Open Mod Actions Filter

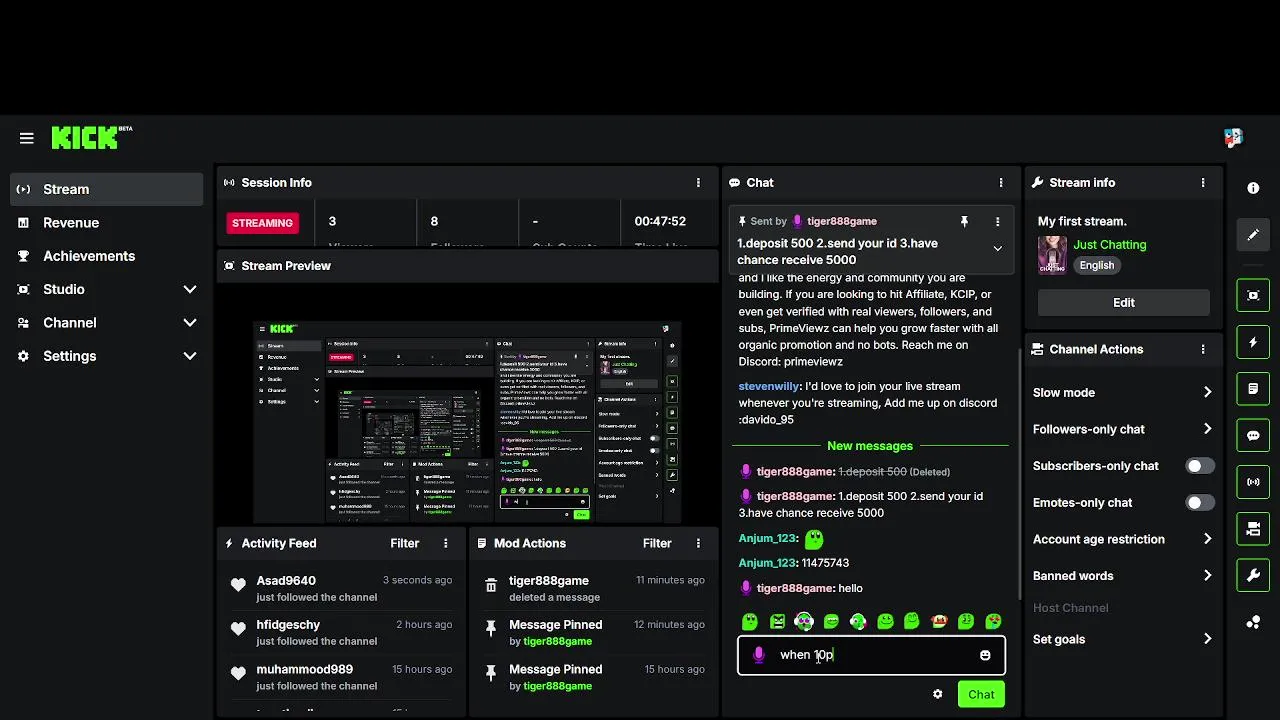coord(657,543)
